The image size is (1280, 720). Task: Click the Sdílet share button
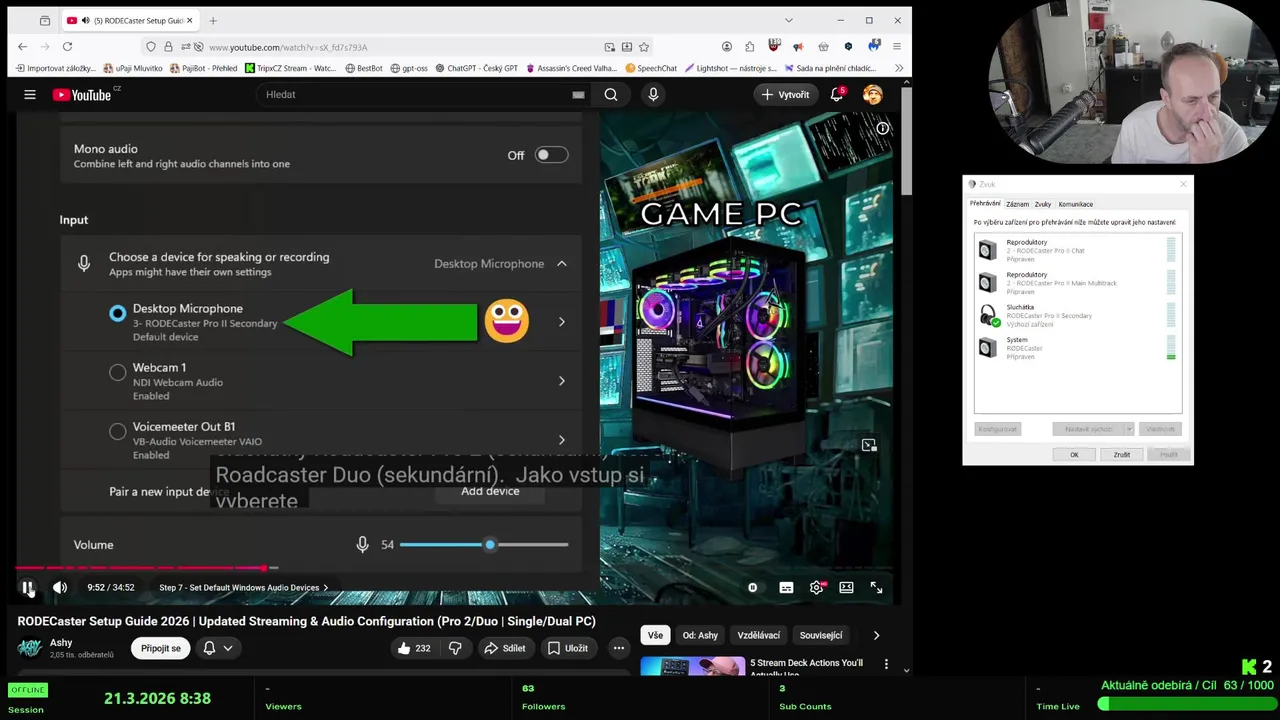[x=504, y=648]
